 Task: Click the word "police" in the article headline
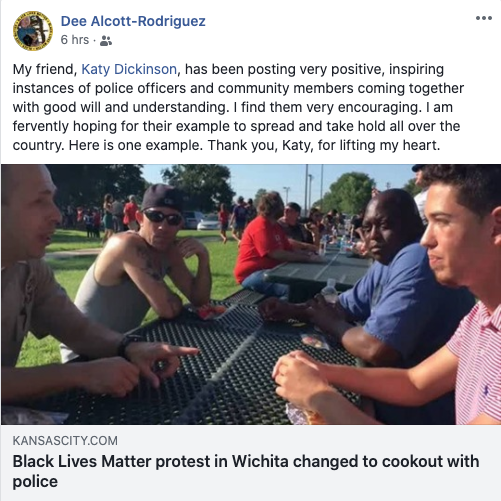click(x=35, y=482)
